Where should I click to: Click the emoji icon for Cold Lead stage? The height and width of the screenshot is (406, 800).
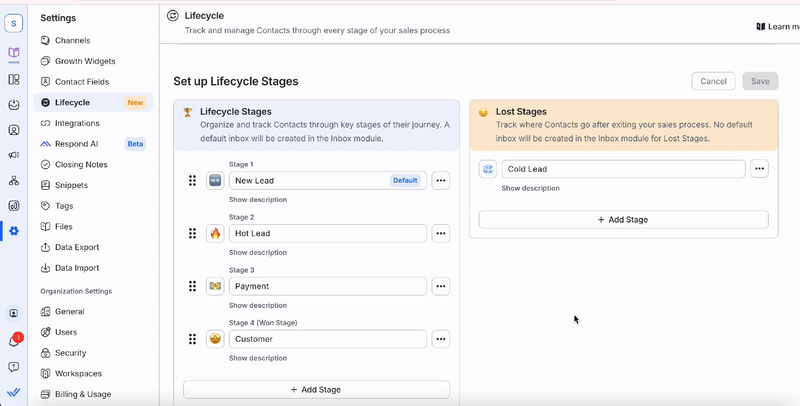pos(488,169)
